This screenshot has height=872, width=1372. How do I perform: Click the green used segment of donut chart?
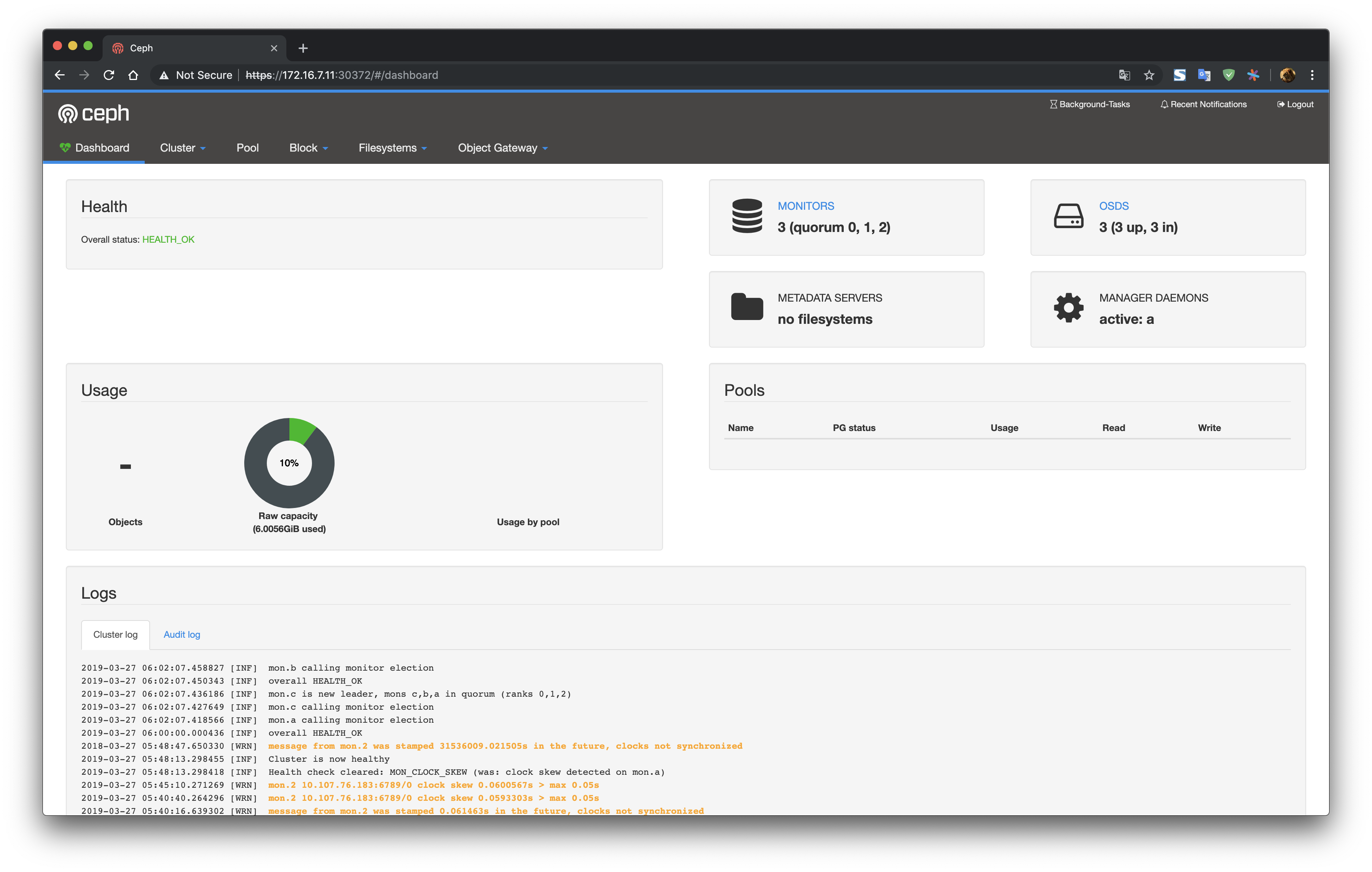click(301, 431)
